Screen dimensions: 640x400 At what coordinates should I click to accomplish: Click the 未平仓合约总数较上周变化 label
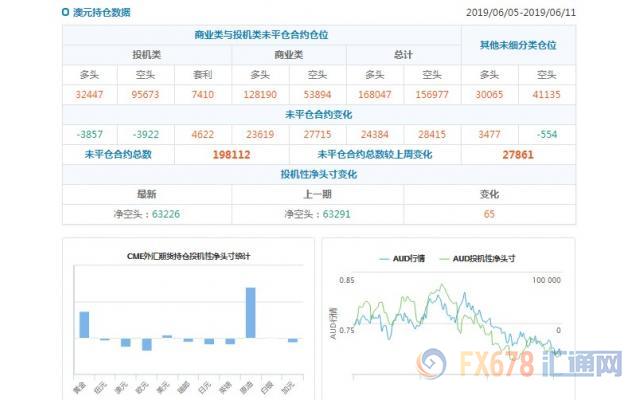375,154
